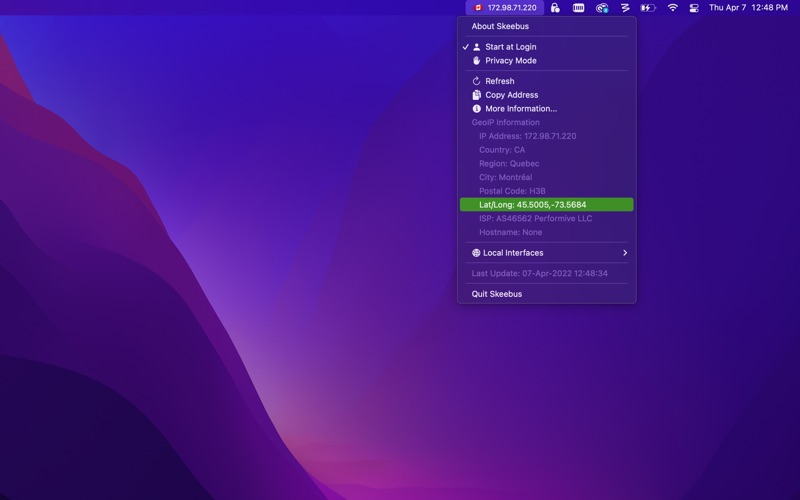Click IP Address: 172.98.71.220 row
Viewport: 800px width, 500px height.
(x=546, y=136)
